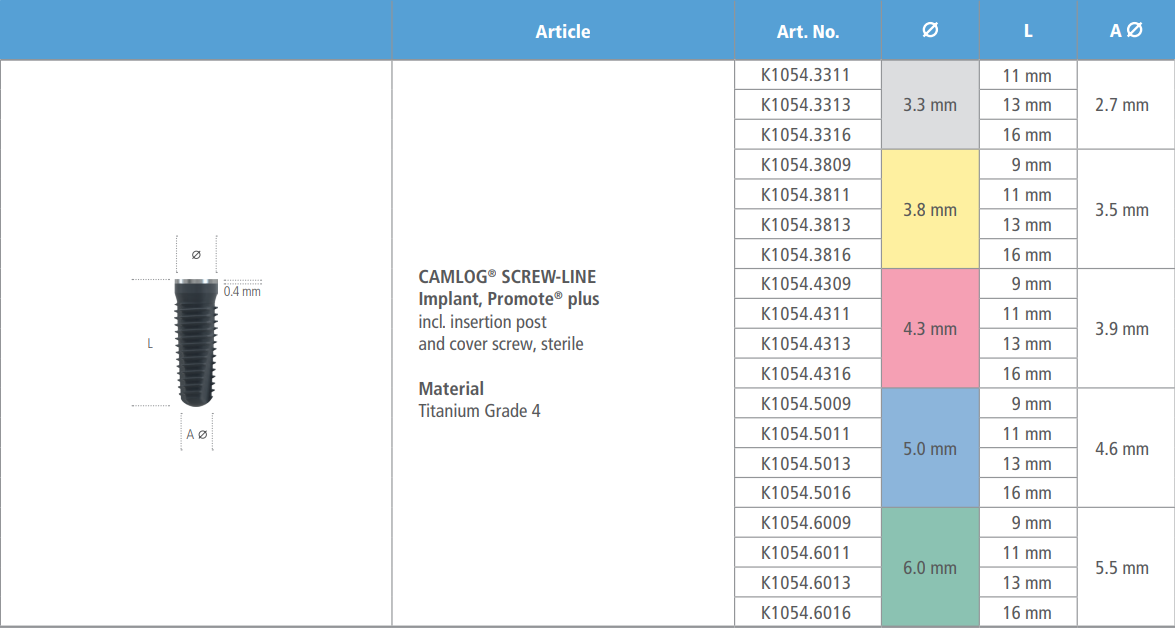Select the blue 5.0 mm diameter swatch

click(929, 449)
